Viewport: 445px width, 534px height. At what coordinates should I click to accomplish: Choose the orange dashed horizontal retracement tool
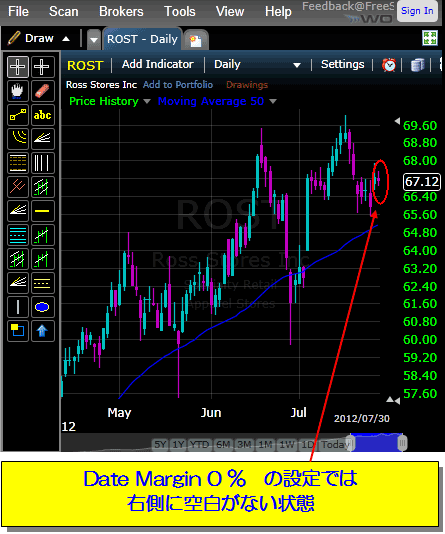(x=18, y=163)
